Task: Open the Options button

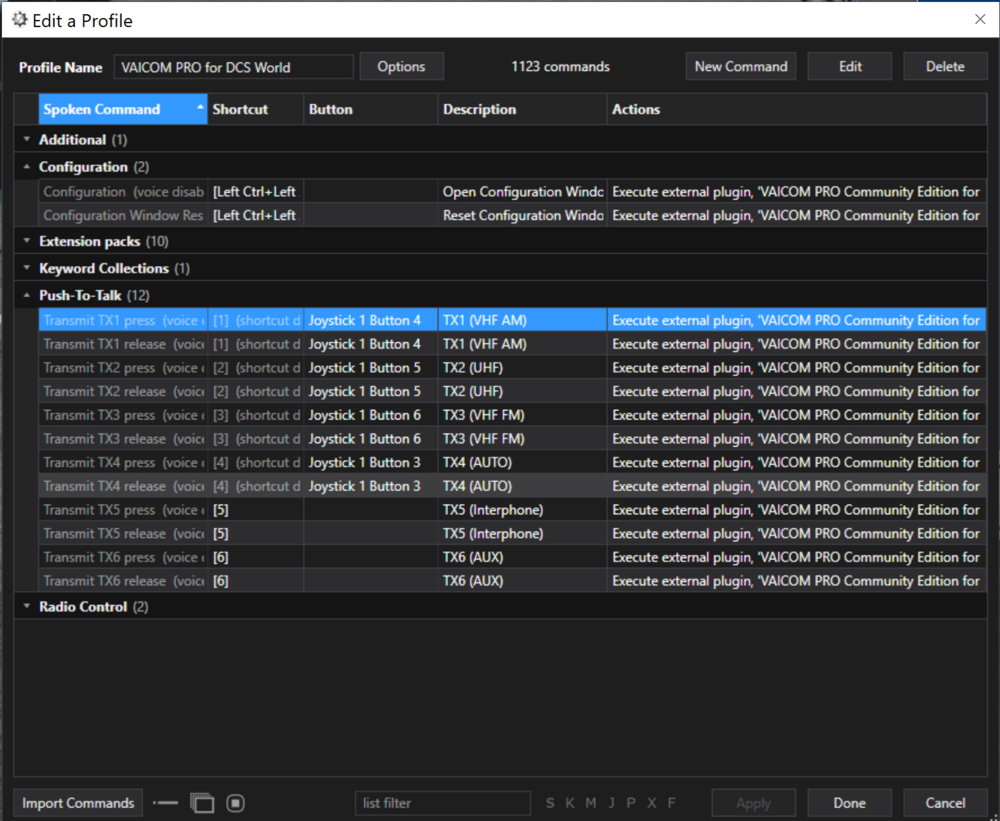Action: (401, 67)
